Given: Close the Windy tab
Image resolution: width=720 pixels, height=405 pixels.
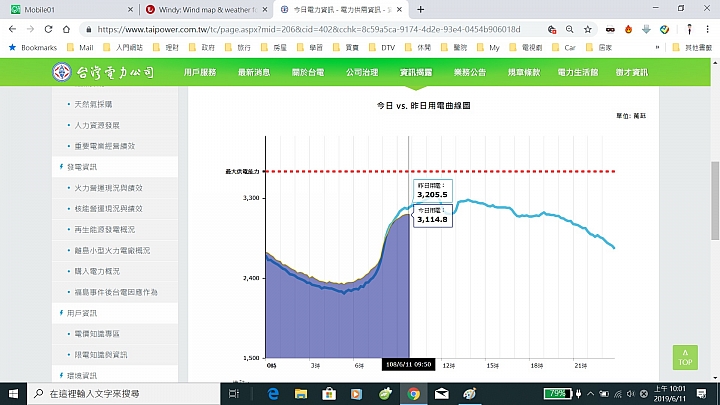Looking at the screenshot, I should tap(265, 10).
